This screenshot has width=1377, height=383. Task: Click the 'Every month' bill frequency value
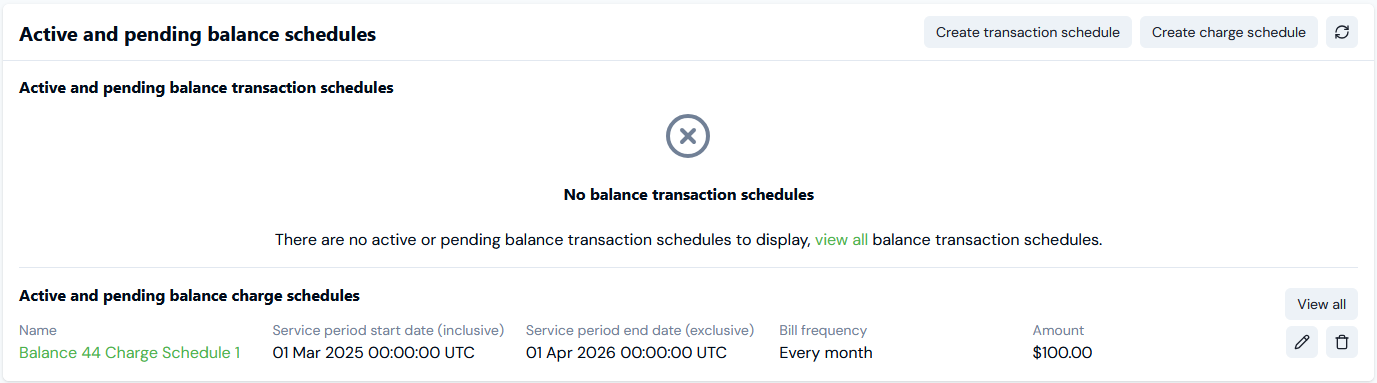click(x=826, y=352)
